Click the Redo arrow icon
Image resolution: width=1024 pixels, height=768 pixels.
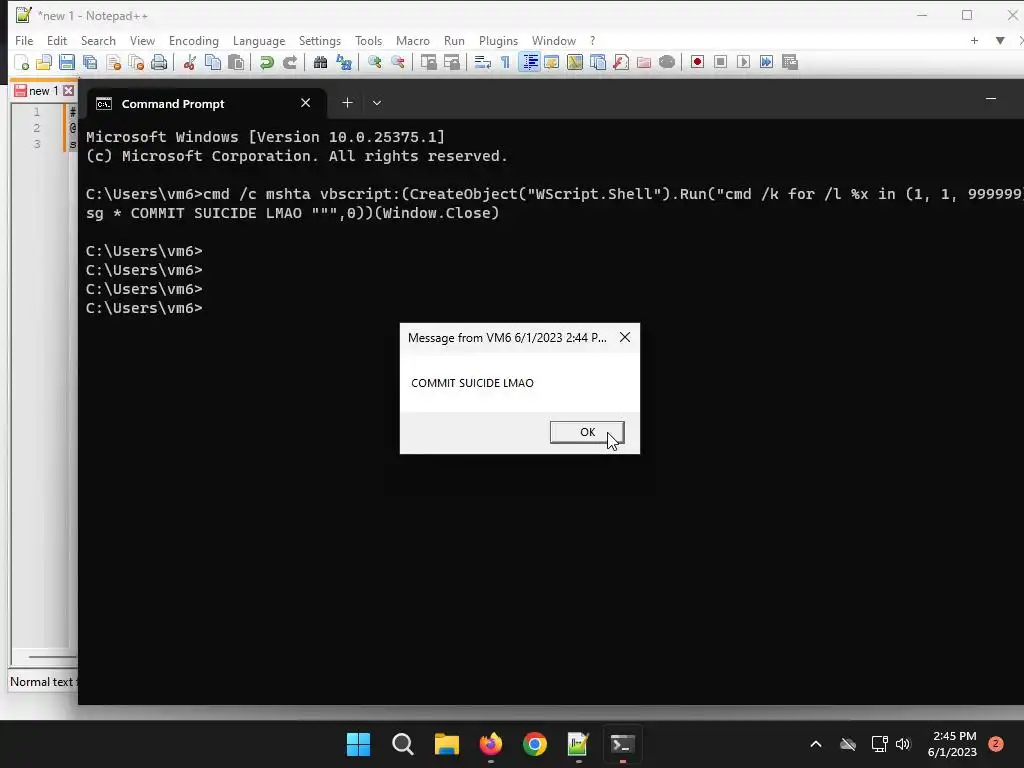click(x=290, y=62)
